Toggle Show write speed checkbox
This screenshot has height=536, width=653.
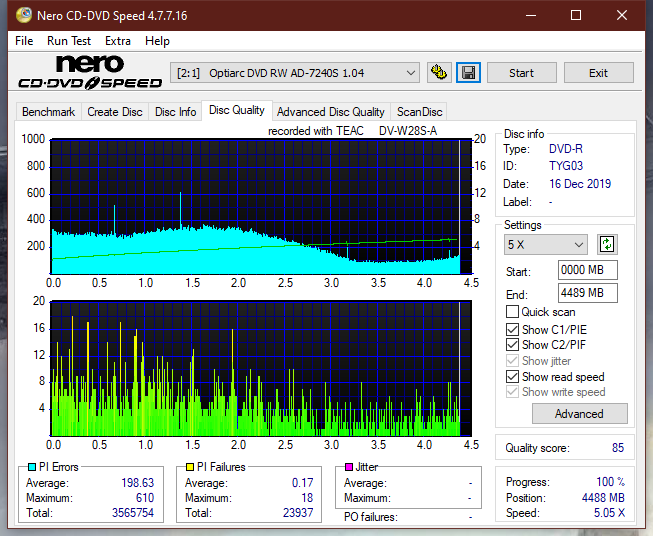point(512,392)
